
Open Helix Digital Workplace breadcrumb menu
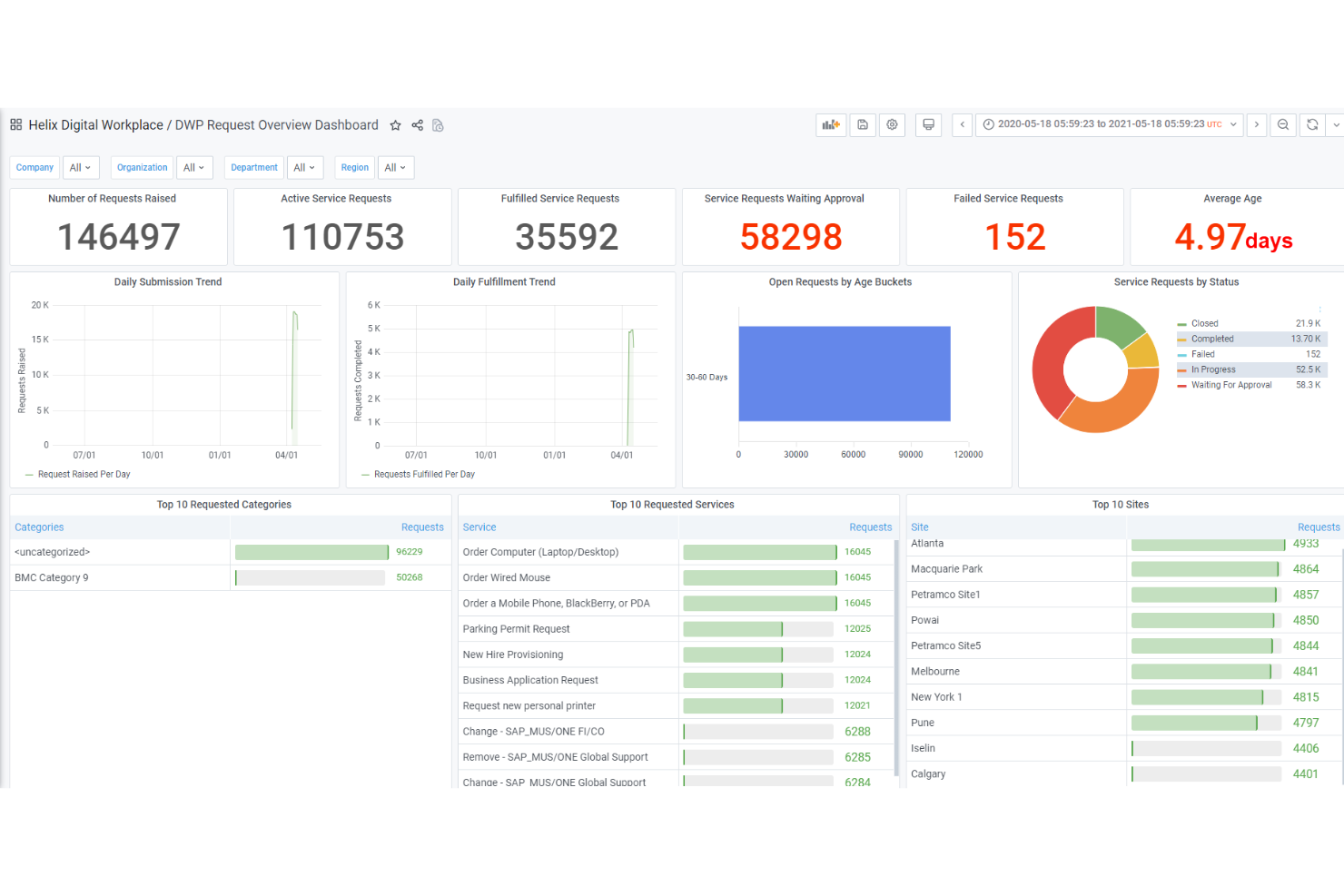[x=95, y=124]
